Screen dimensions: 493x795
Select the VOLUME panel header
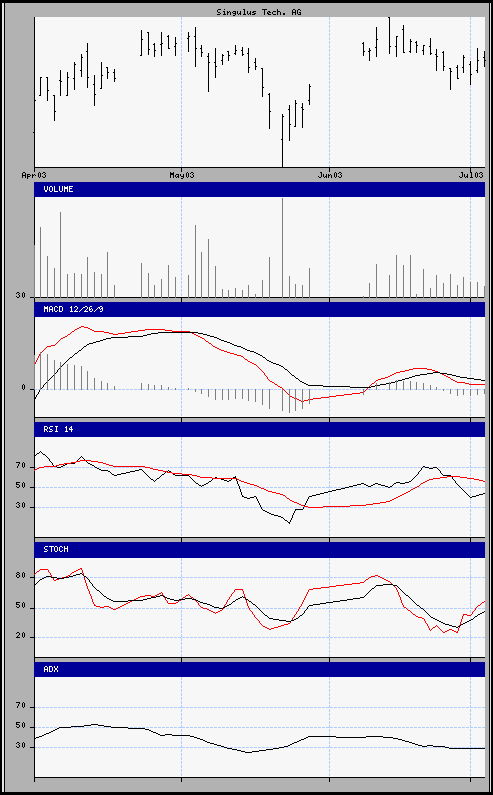click(260, 189)
